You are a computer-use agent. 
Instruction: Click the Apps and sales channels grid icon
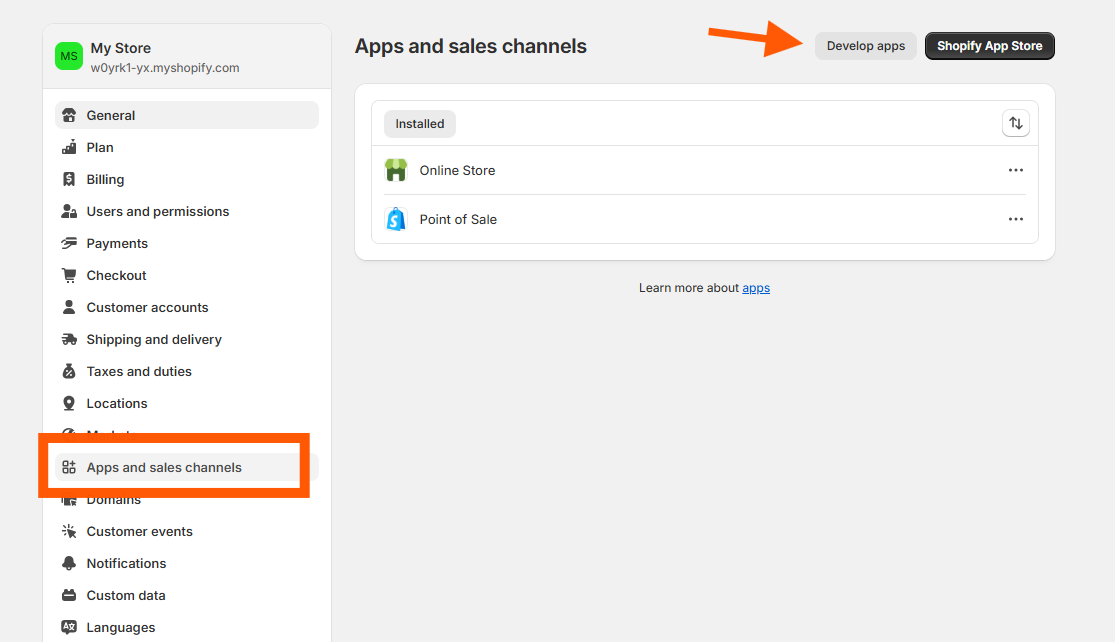[x=69, y=467]
